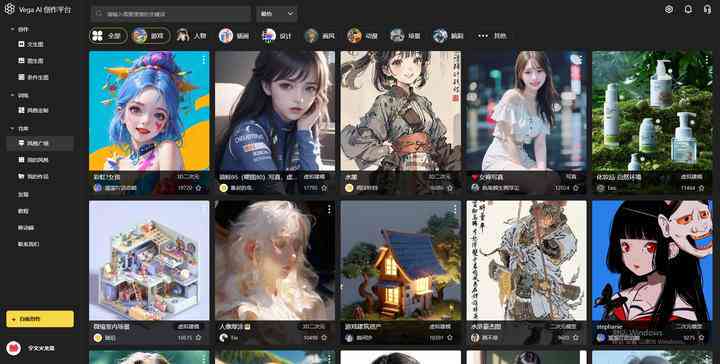Open three-dot menu on skincare bottles card

707,60
